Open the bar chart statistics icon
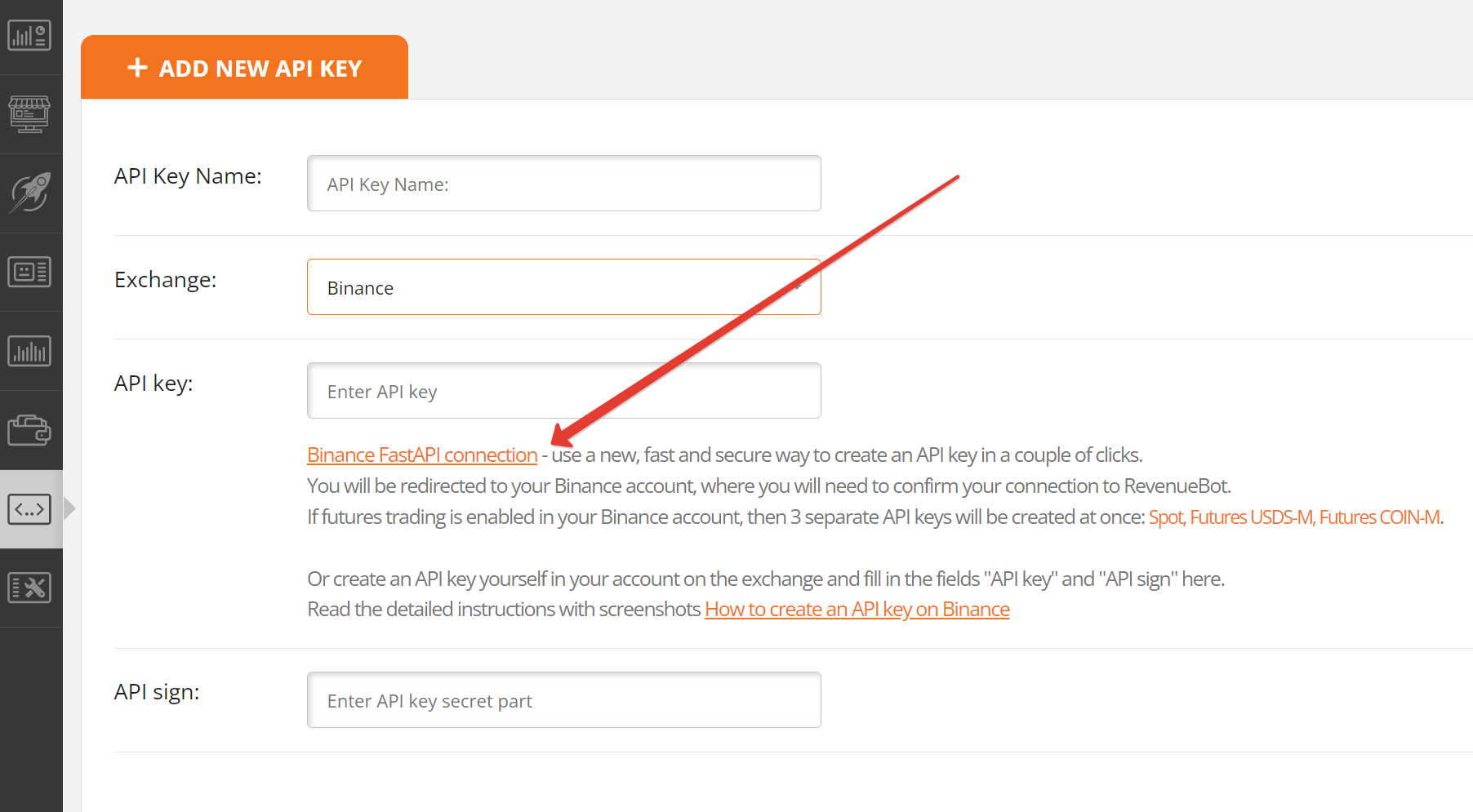 pos(29,351)
